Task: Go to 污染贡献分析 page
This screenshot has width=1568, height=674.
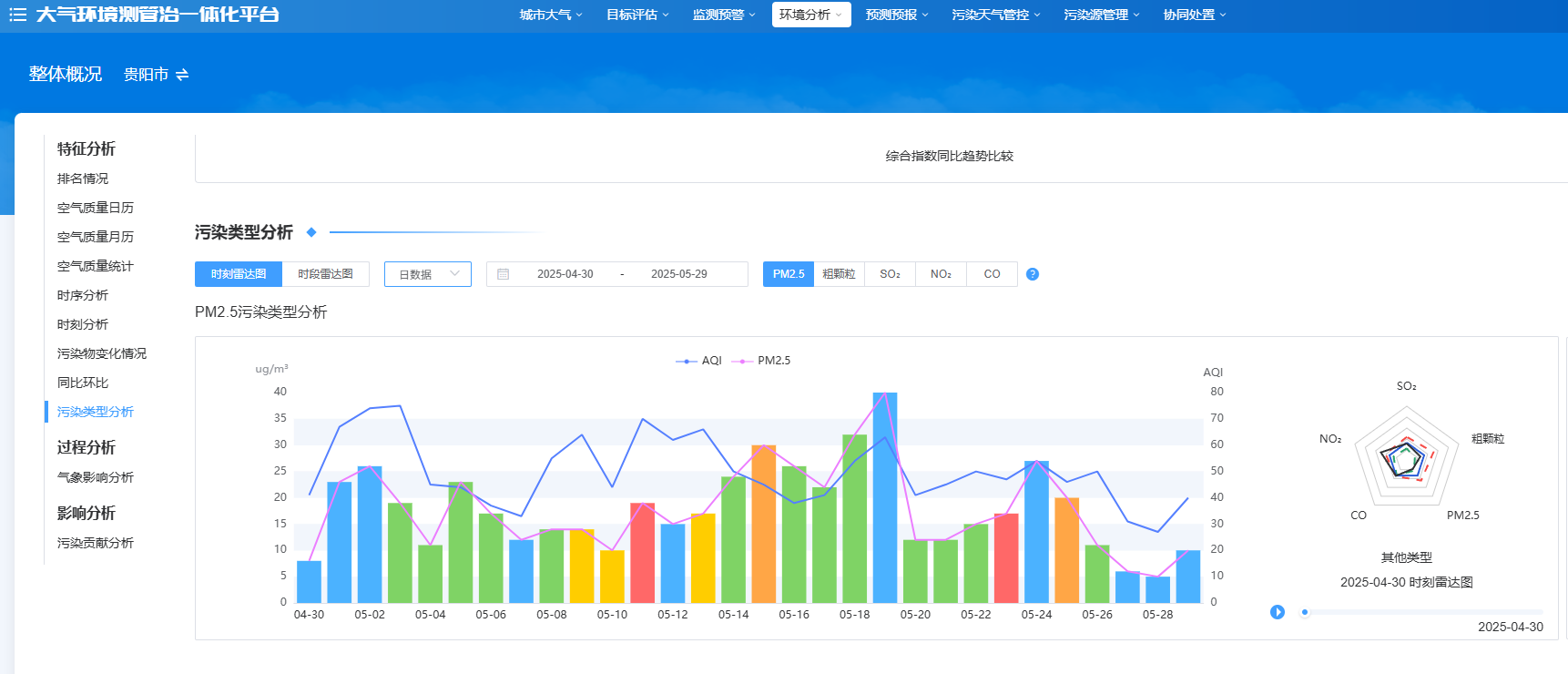Action: (x=96, y=543)
